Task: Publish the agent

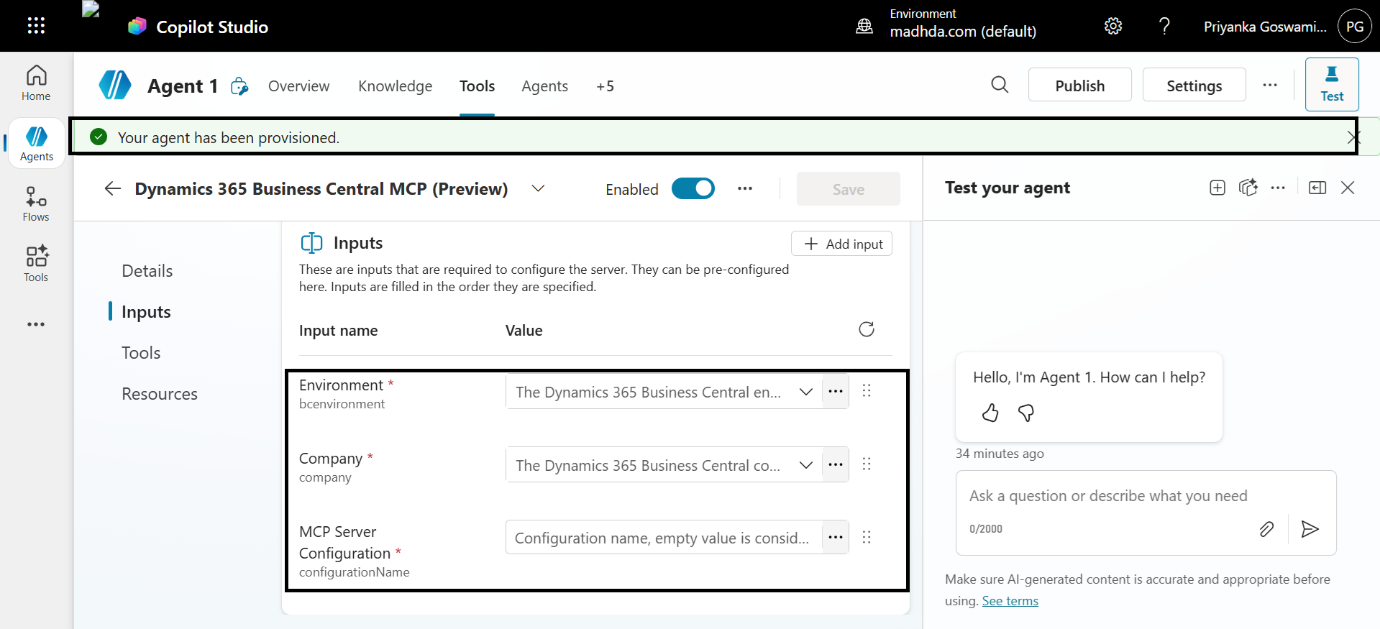Action: pyautogui.click(x=1080, y=84)
